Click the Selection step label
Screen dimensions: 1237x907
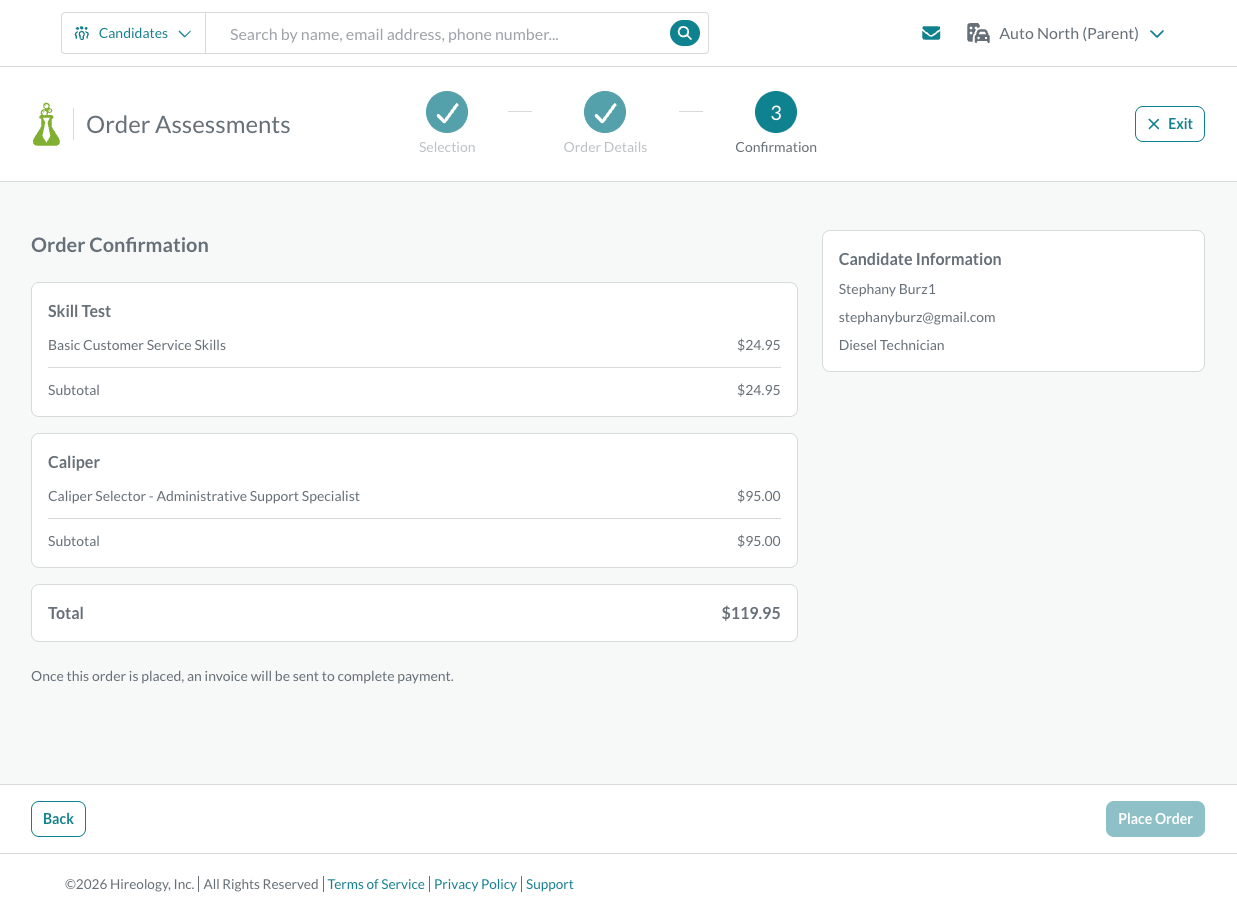click(447, 147)
